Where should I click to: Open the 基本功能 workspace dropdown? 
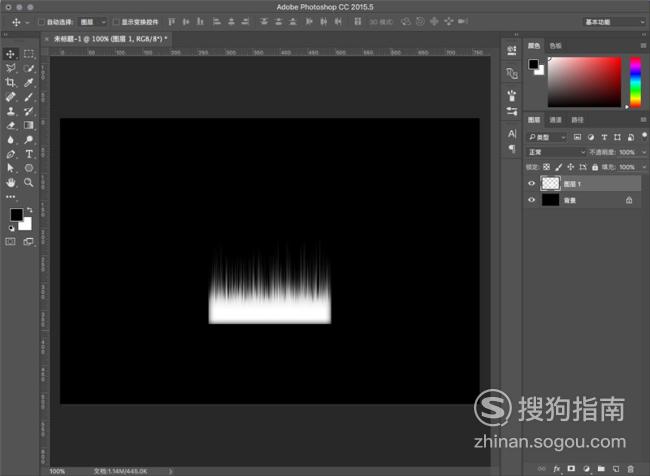pos(614,22)
